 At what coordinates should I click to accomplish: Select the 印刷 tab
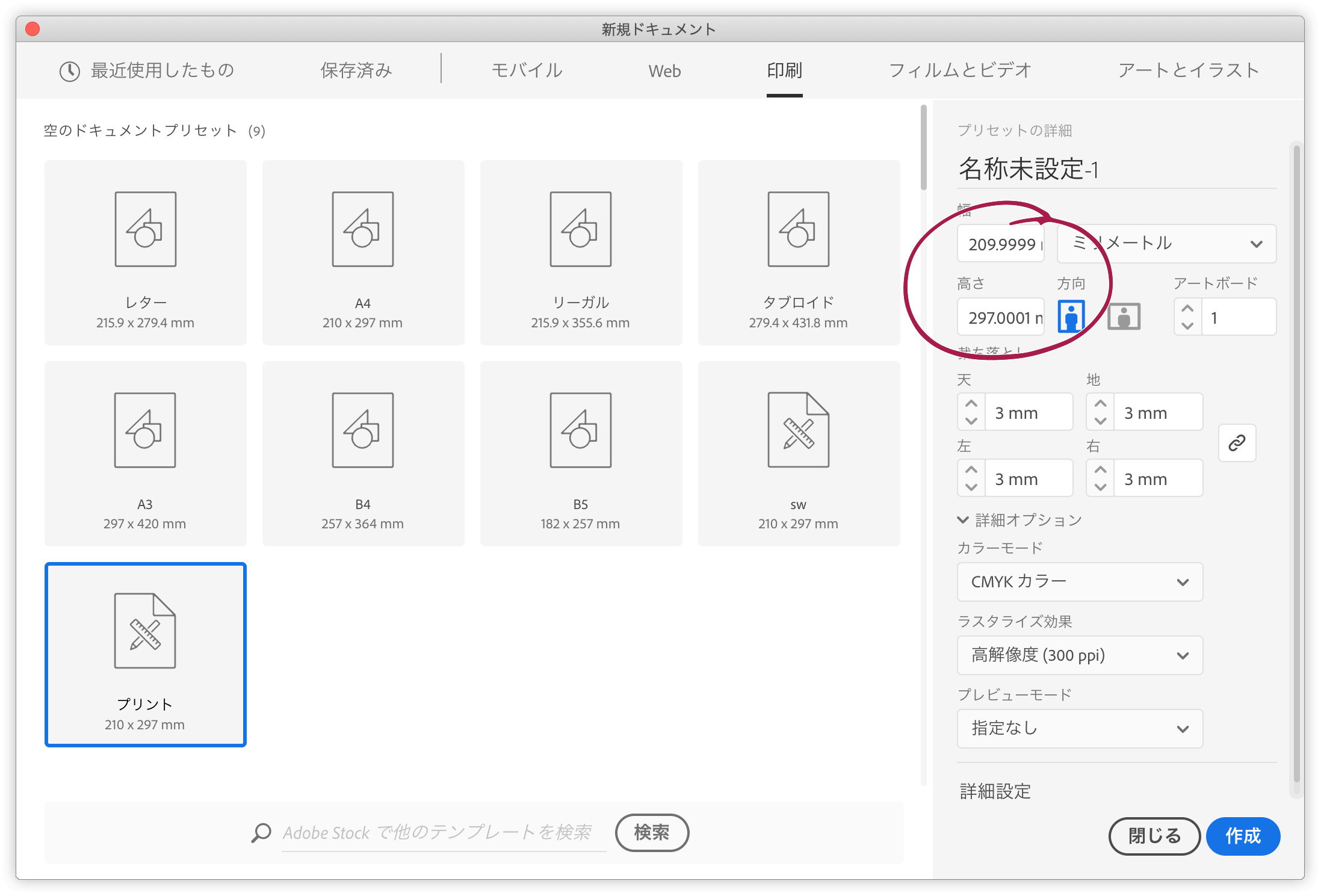[784, 71]
